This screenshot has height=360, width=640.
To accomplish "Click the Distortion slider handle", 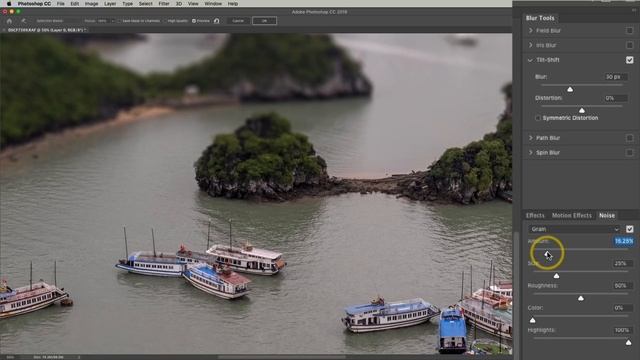I will coord(582,111).
